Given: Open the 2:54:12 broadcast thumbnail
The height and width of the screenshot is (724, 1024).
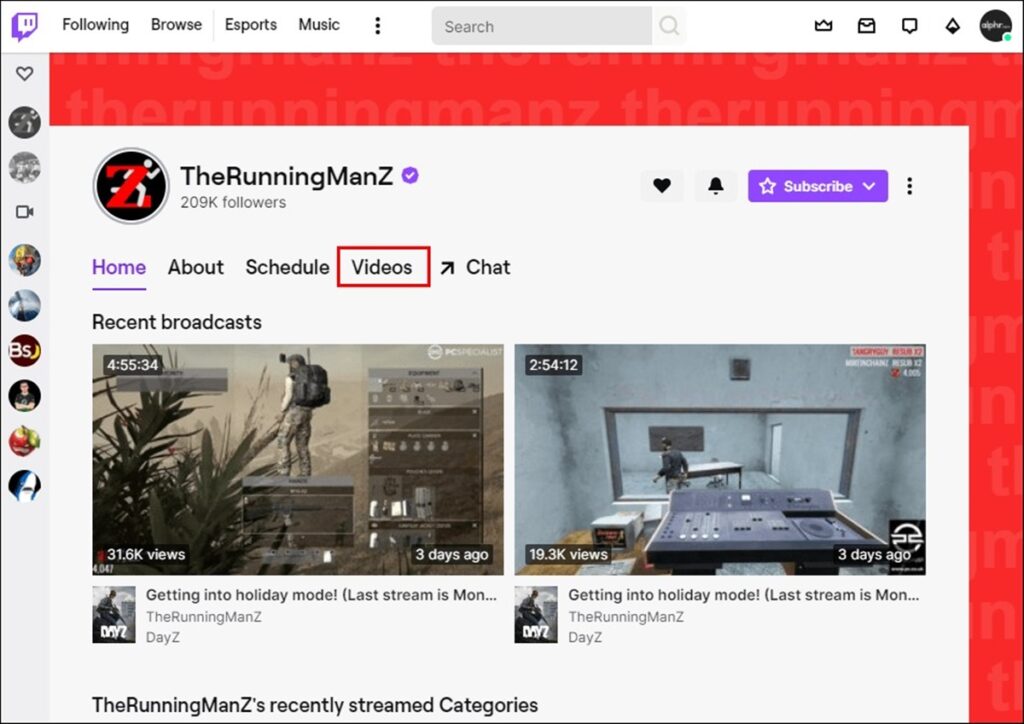Looking at the screenshot, I should [720, 460].
